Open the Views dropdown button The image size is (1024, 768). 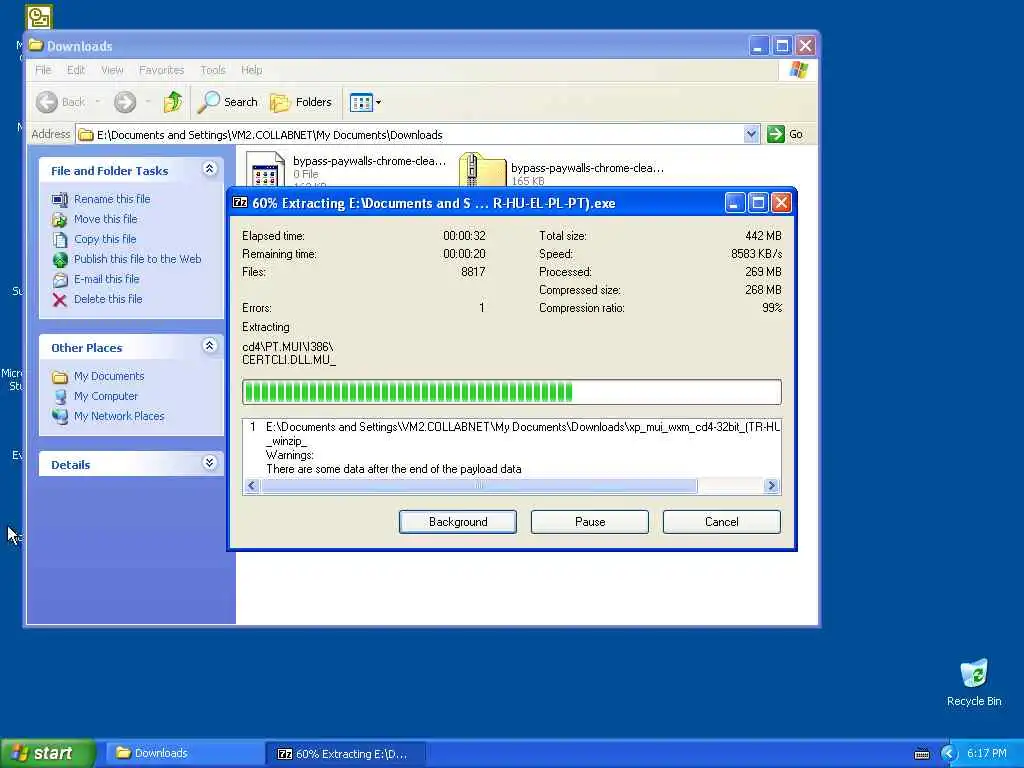(x=365, y=102)
